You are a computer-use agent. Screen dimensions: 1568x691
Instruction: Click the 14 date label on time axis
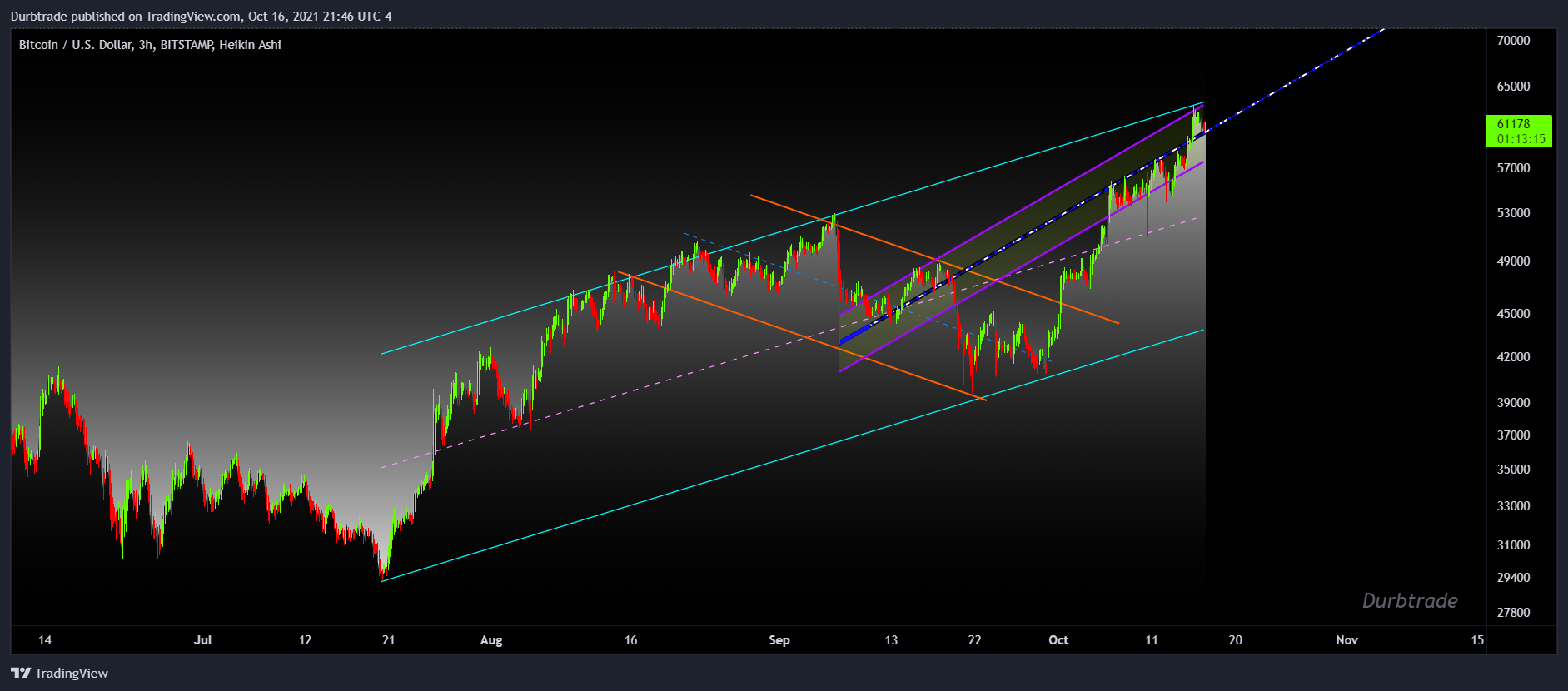coord(45,639)
